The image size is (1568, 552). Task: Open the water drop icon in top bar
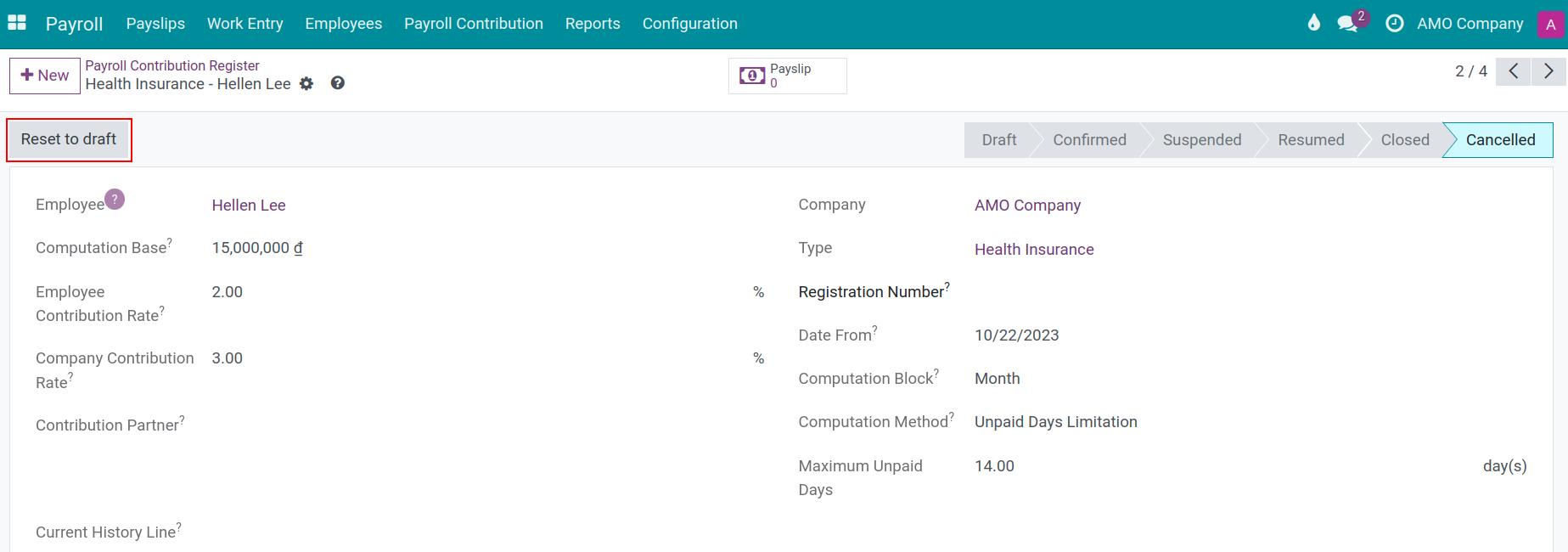click(1313, 23)
